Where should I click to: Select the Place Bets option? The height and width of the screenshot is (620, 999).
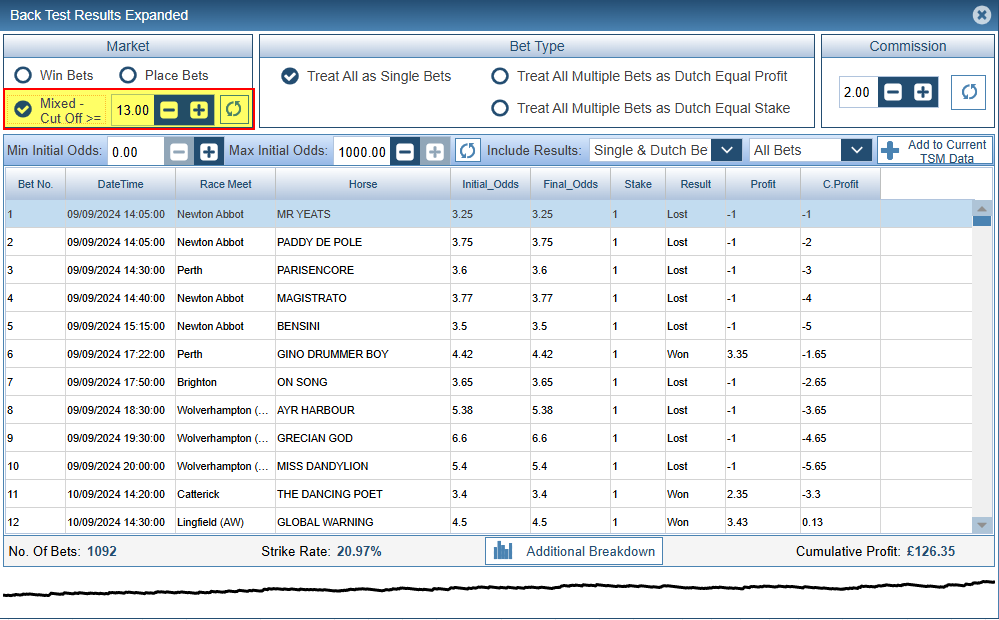click(128, 75)
